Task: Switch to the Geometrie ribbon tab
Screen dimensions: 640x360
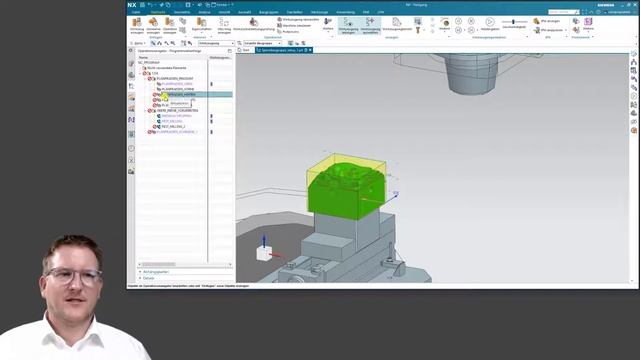Action: 182,12
